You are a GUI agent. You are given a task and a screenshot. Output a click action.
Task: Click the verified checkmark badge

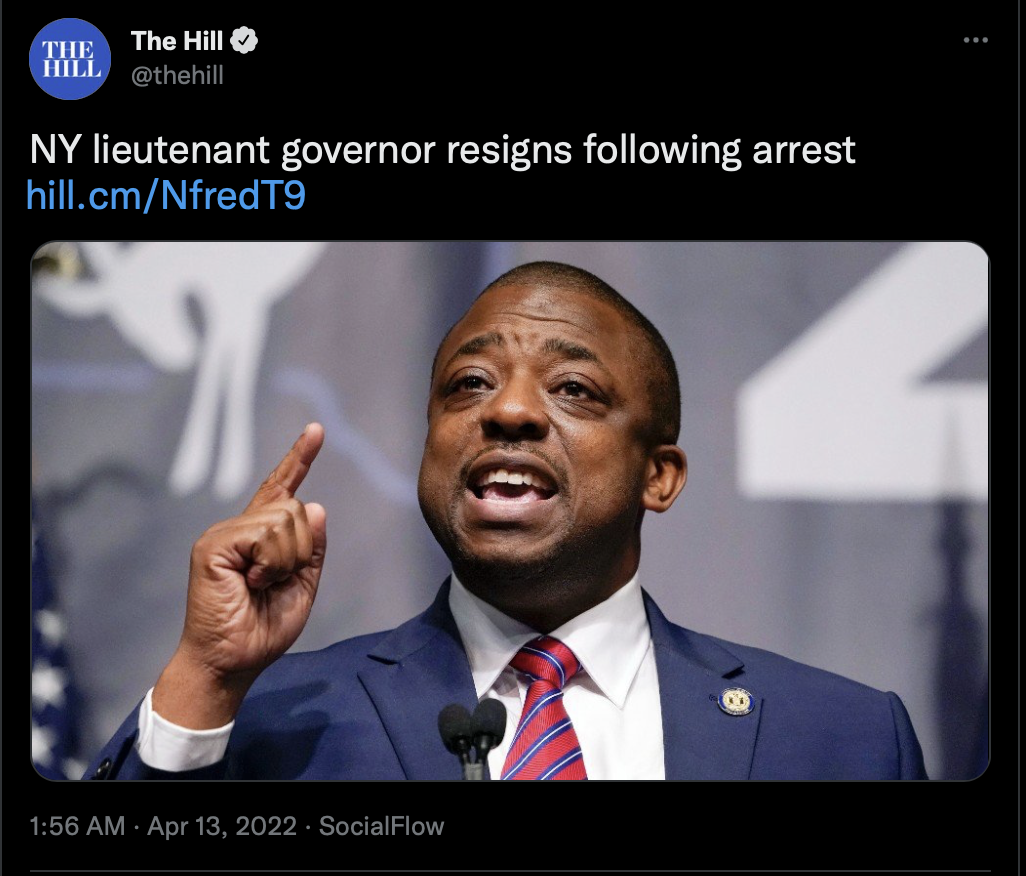[244, 41]
